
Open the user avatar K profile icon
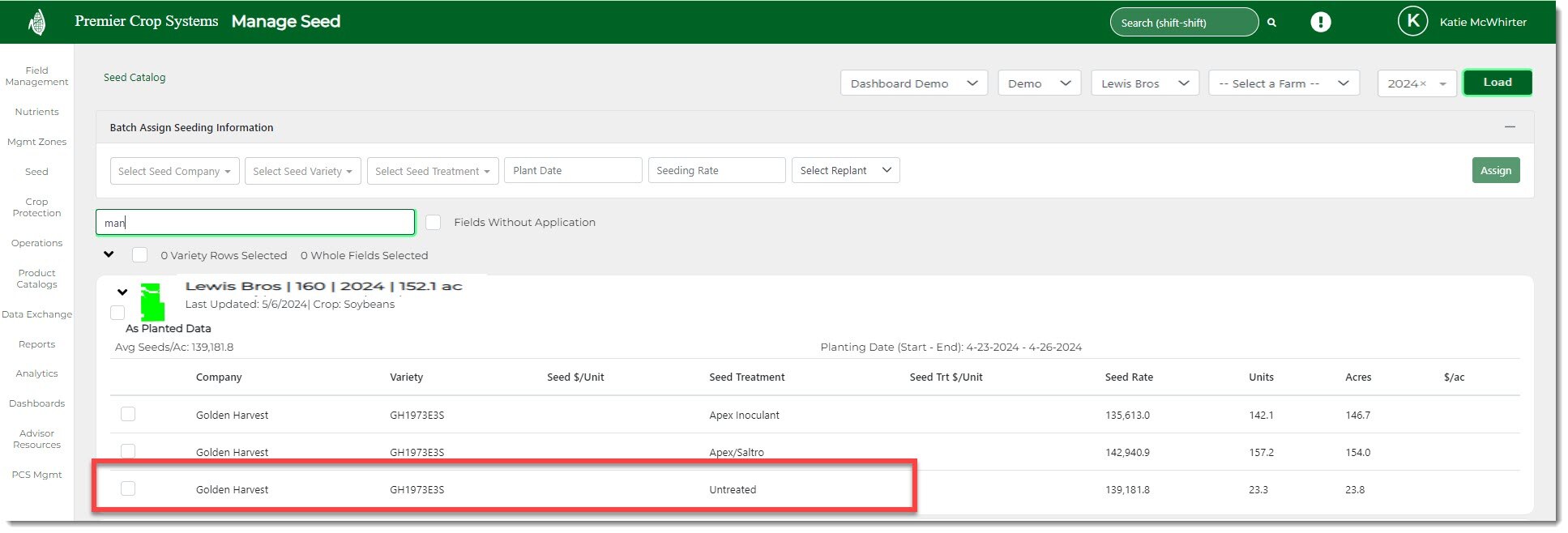(1412, 22)
